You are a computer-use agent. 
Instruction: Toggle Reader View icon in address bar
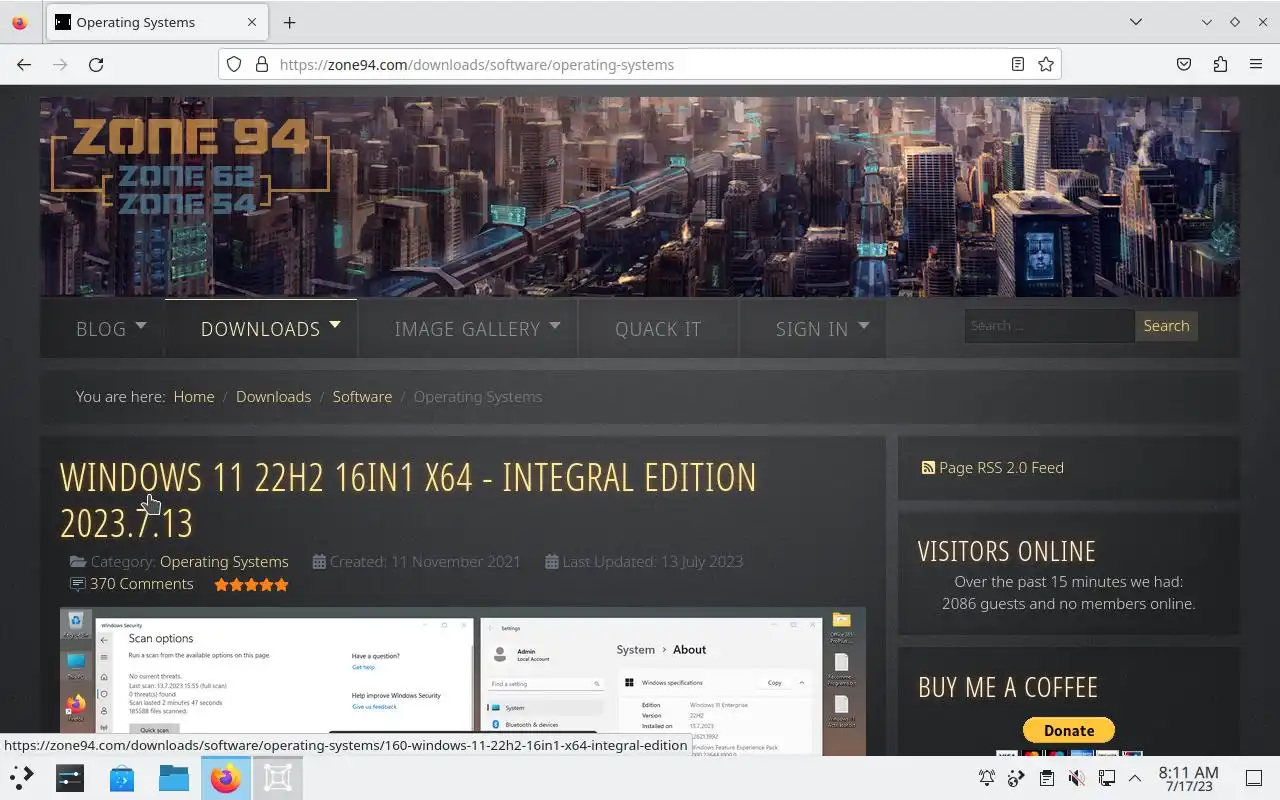tap(1017, 64)
